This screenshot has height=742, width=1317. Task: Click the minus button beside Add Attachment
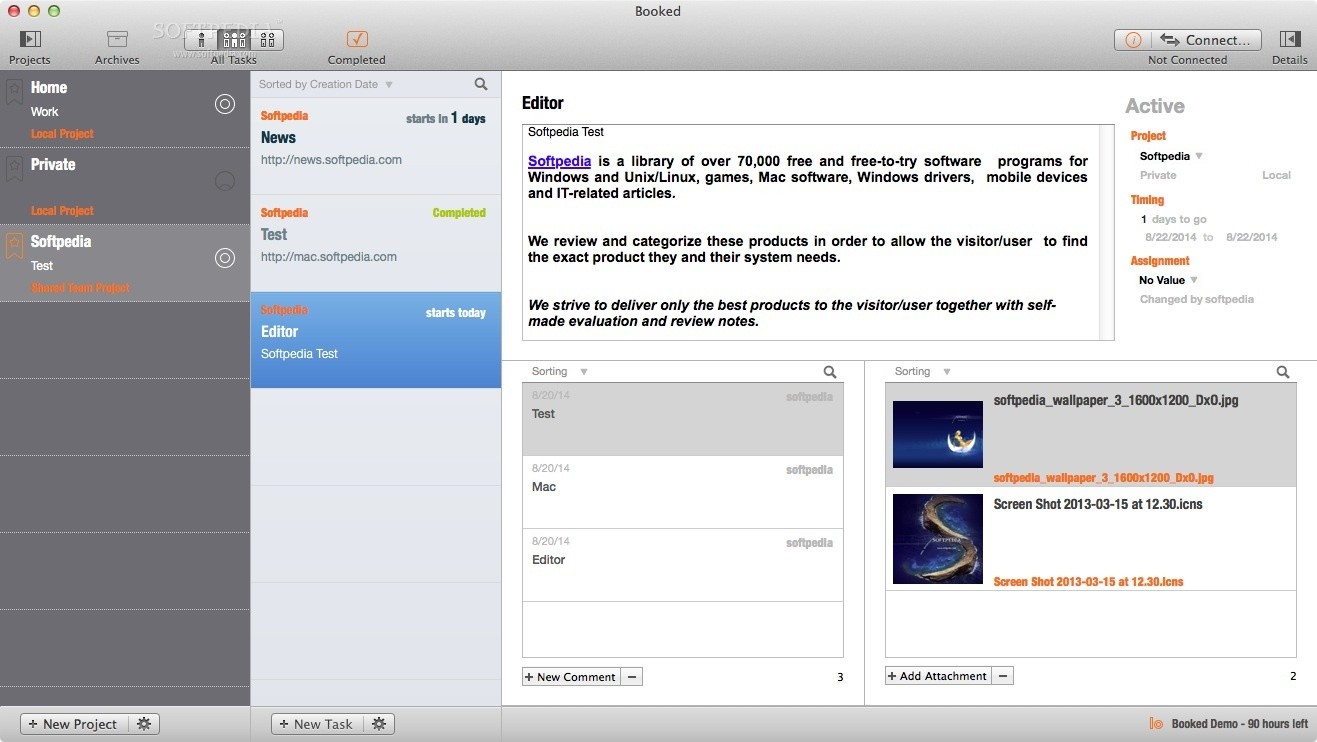[1003, 676]
